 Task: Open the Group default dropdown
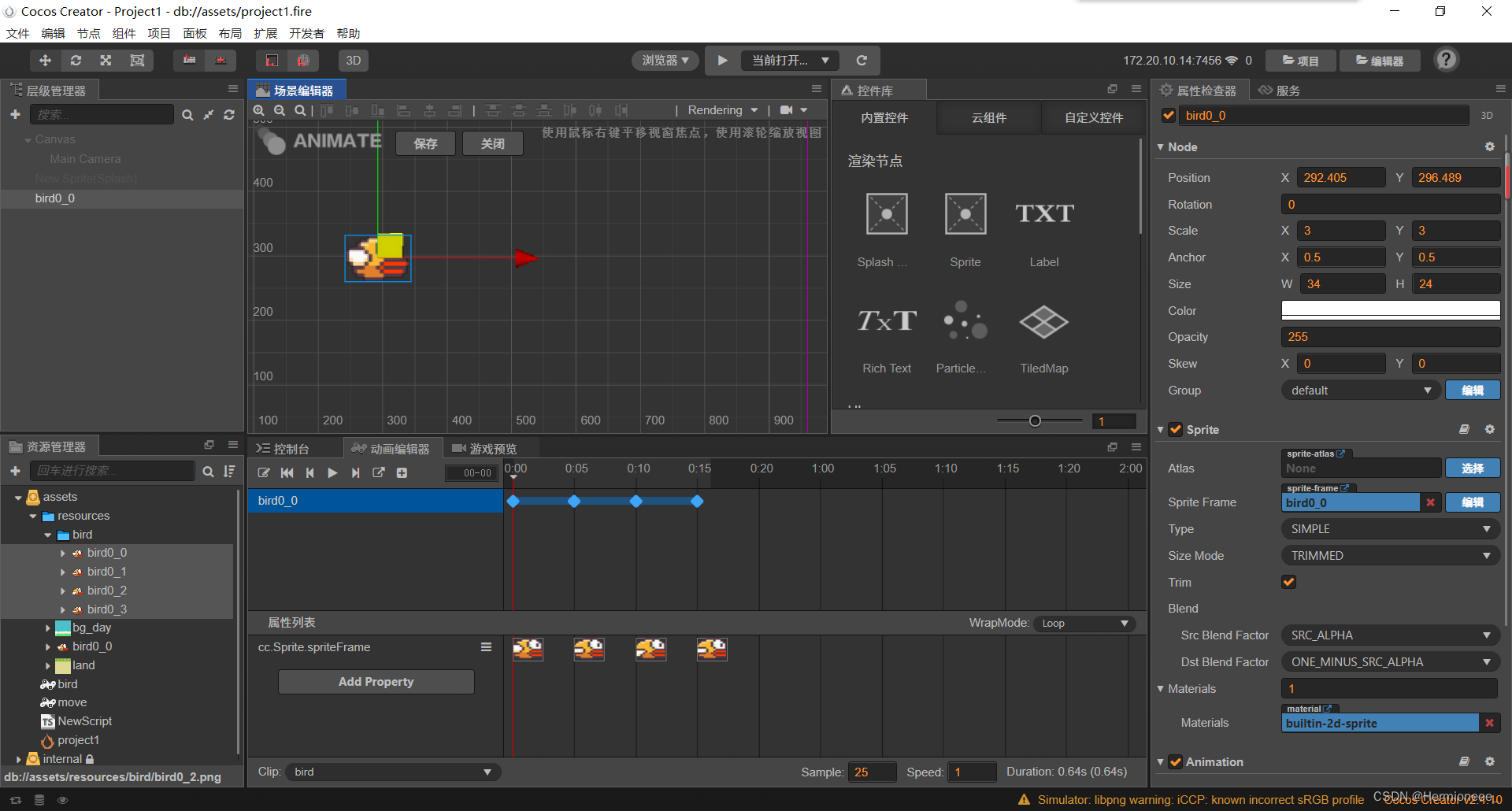pyautogui.click(x=1362, y=391)
